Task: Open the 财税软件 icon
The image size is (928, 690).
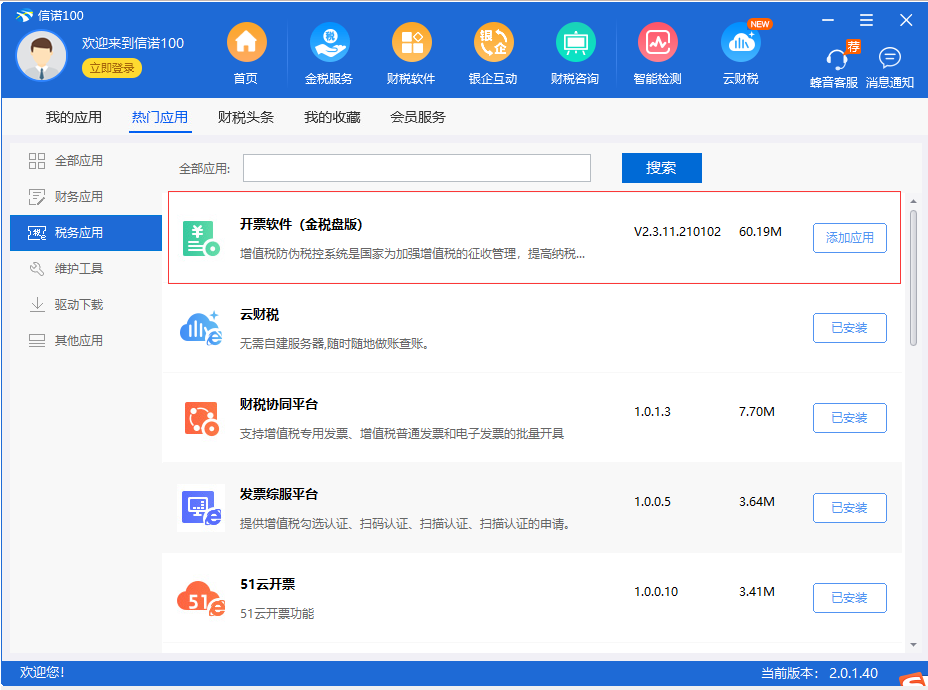Action: click(x=411, y=43)
